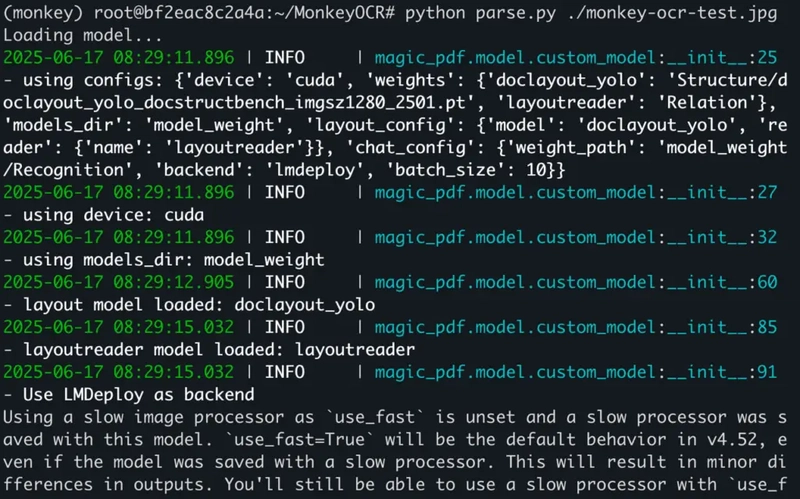Click the "oclayout_yolo_docstructbench_imgsz1280_2501.pt" weights filename
The image size is (800, 499).
click(x=234, y=103)
